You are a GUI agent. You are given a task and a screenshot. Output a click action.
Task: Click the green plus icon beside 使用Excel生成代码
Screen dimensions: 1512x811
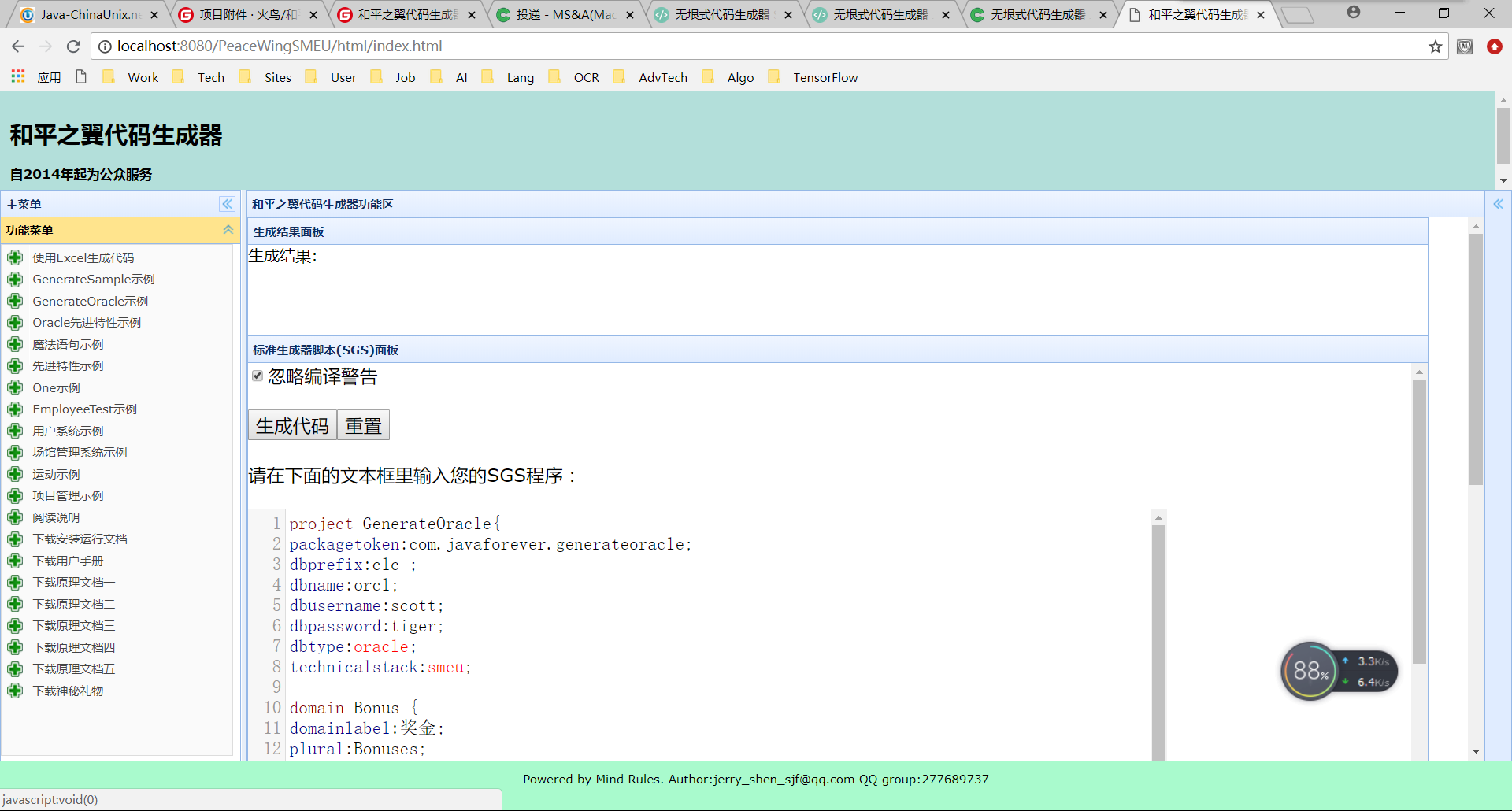[x=15, y=257]
